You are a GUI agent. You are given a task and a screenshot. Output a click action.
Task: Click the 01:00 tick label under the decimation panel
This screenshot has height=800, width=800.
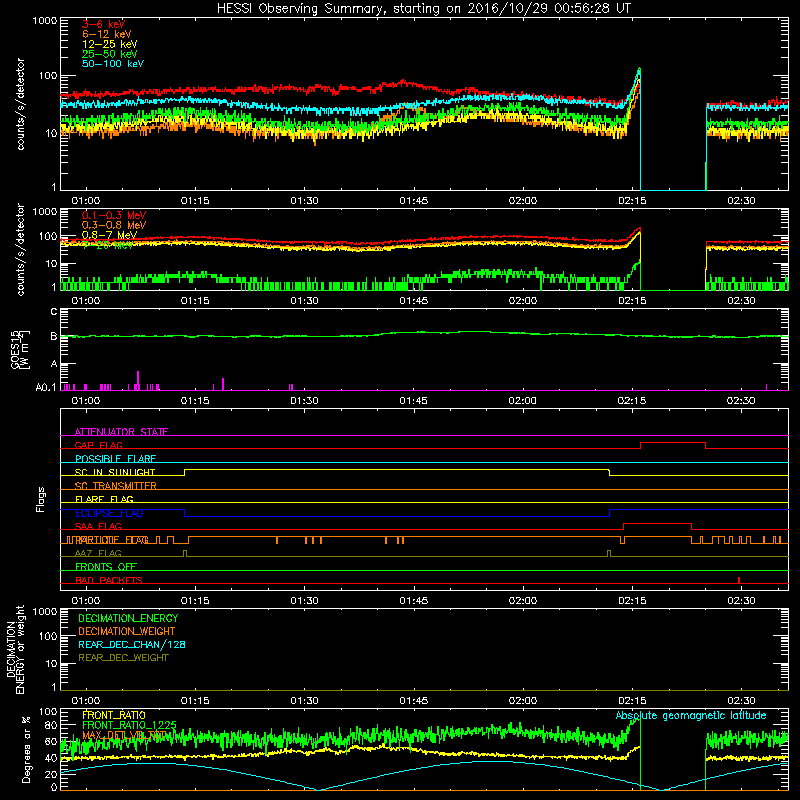coord(86,701)
